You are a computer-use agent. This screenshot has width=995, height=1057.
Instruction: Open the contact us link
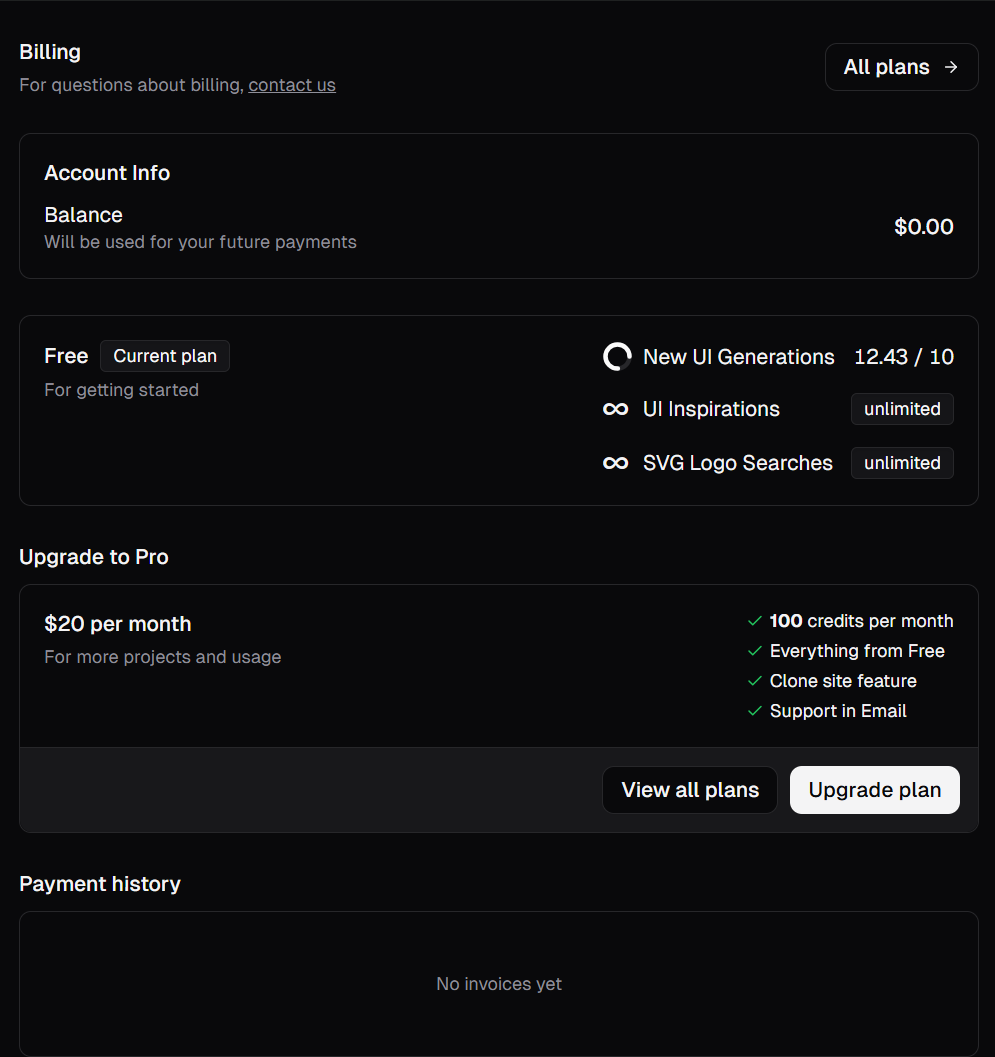pyautogui.click(x=292, y=85)
